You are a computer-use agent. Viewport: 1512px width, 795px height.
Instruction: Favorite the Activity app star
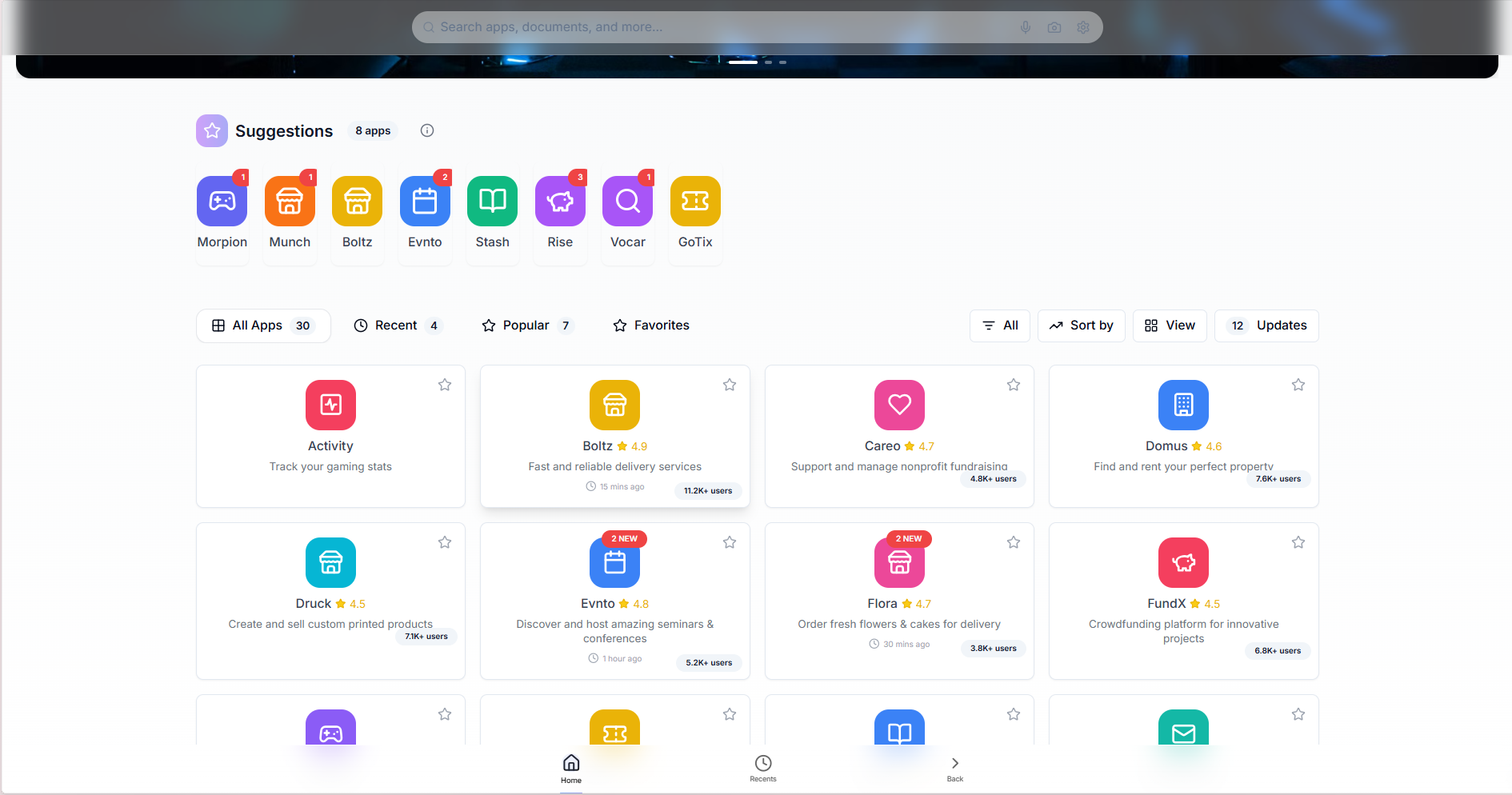[445, 385]
